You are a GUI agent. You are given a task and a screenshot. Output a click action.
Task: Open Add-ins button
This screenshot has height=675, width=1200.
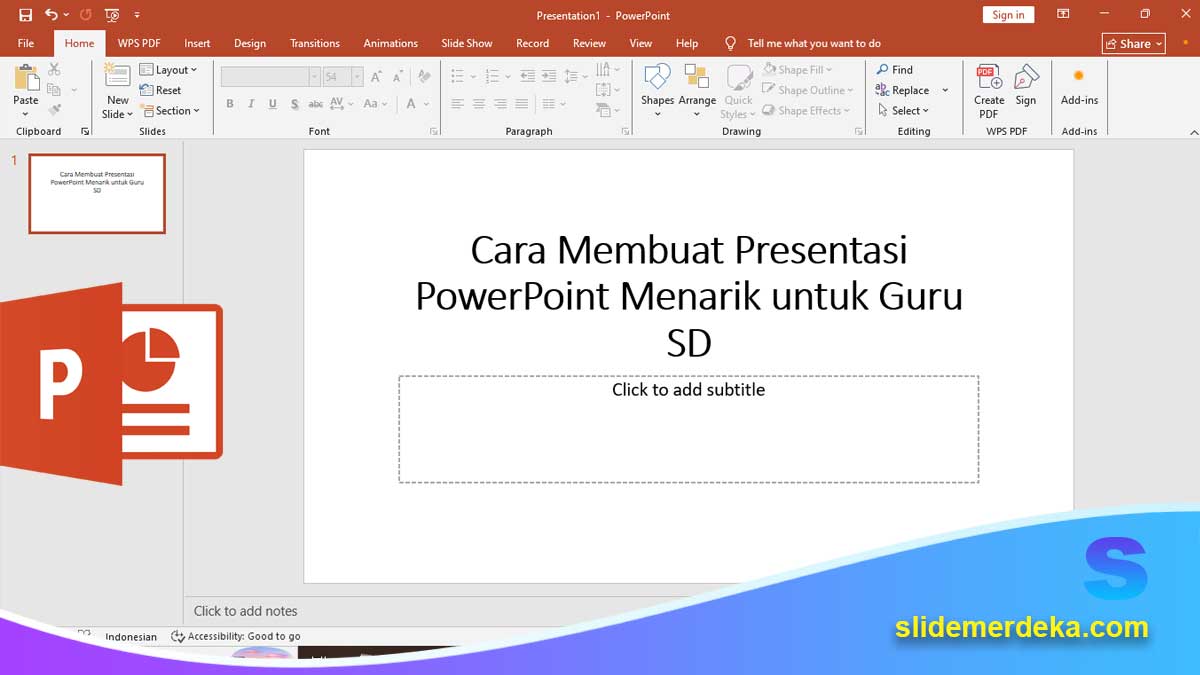pyautogui.click(x=1079, y=86)
